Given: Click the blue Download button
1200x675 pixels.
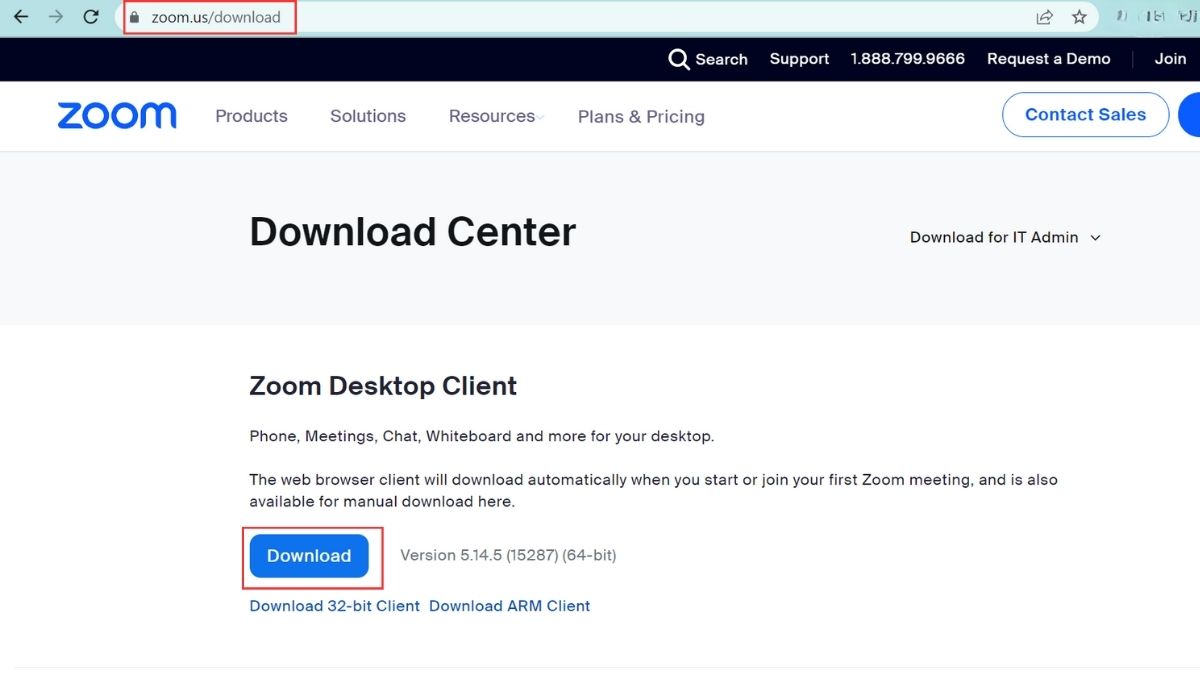Looking at the screenshot, I should (x=309, y=556).
